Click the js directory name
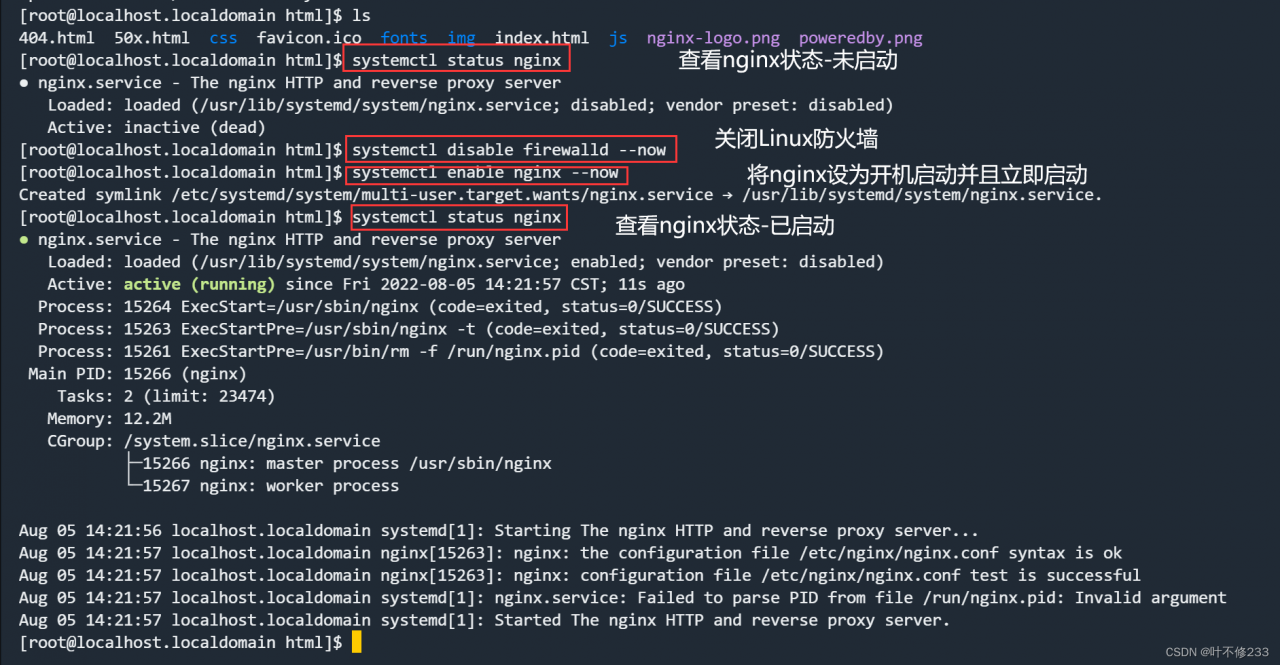Image resolution: width=1280 pixels, height=665 pixels. coord(618,39)
